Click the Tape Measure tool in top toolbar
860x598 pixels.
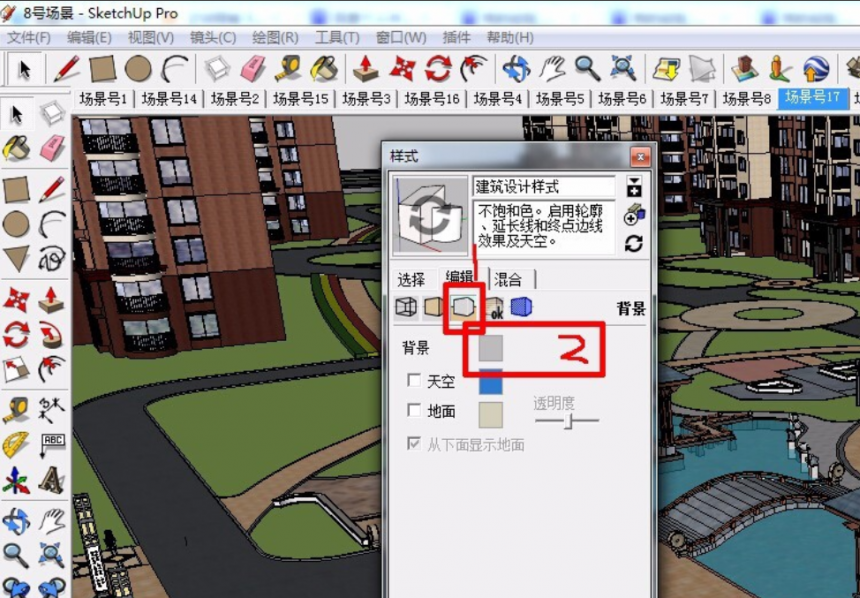coord(287,69)
